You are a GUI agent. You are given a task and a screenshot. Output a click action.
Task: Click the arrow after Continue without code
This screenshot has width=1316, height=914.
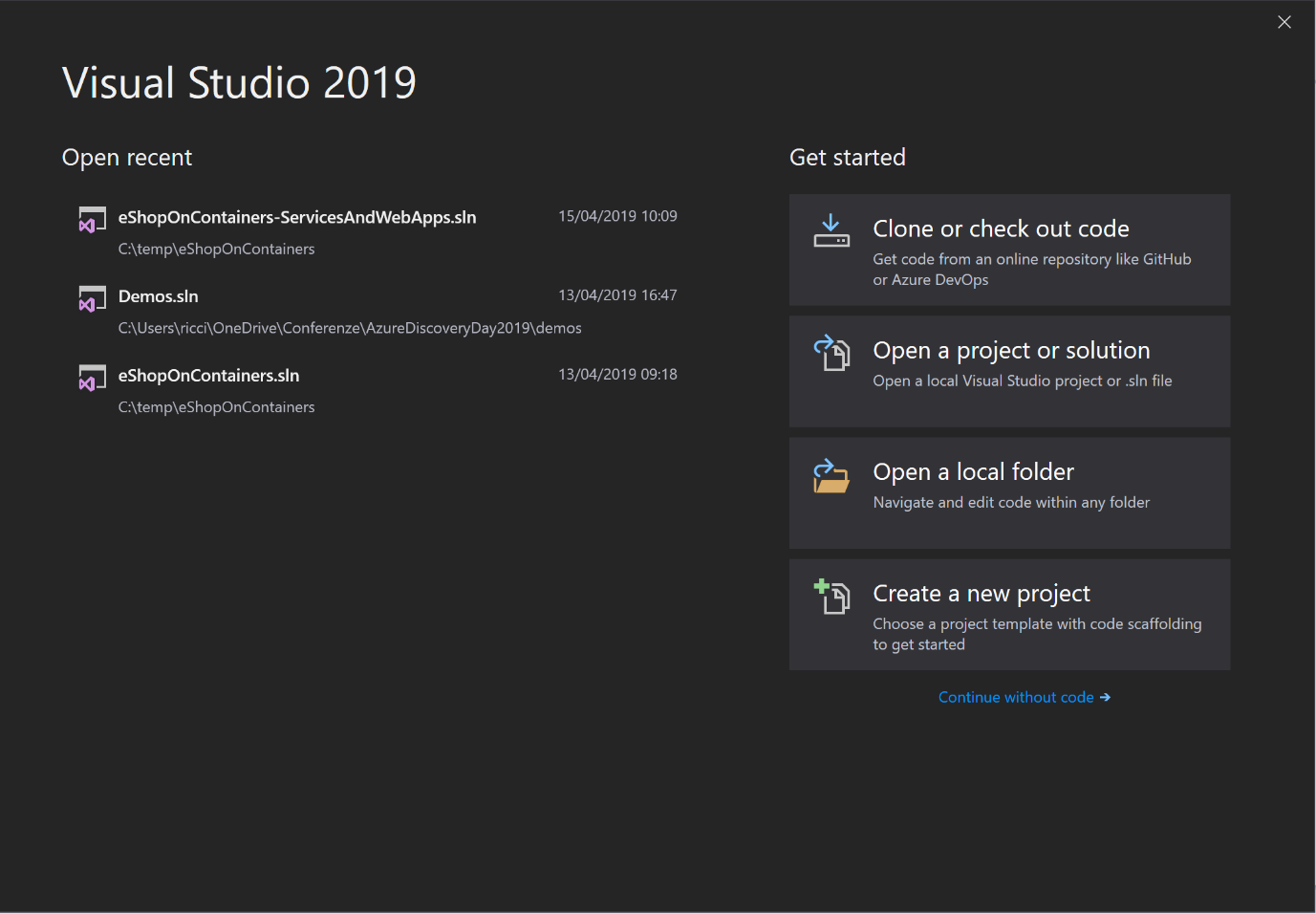(1105, 698)
